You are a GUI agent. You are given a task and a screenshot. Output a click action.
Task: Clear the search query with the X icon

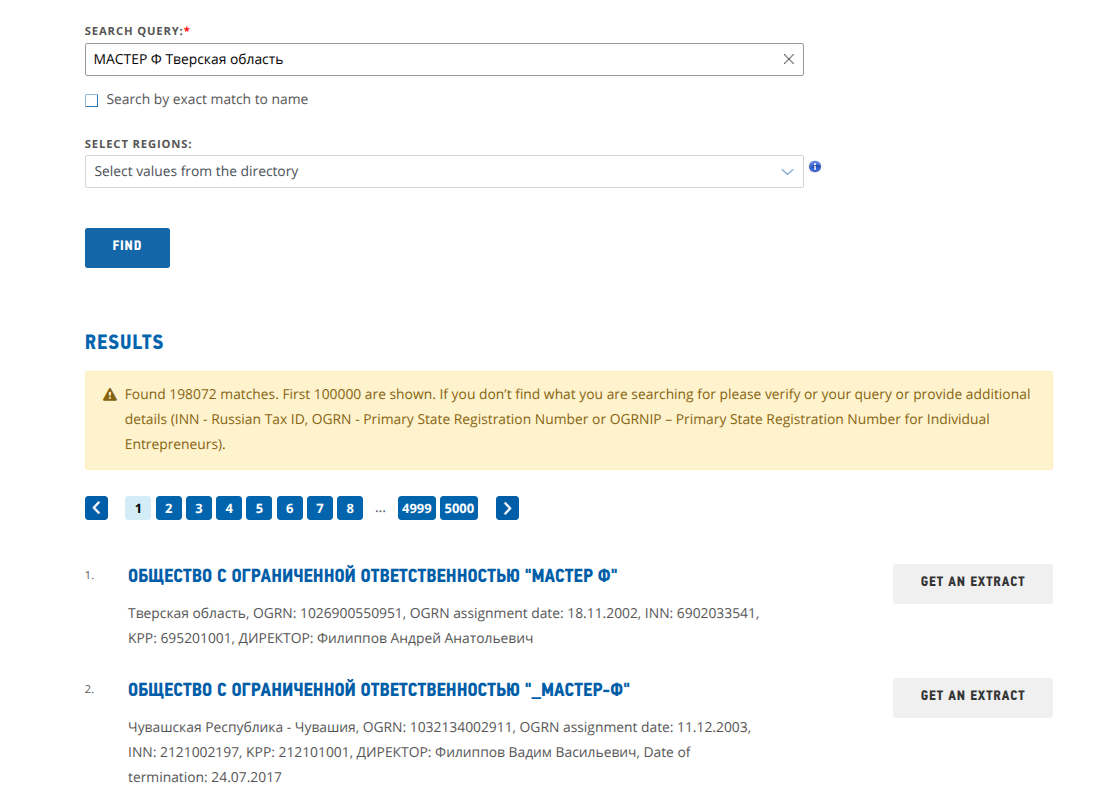point(788,60)
